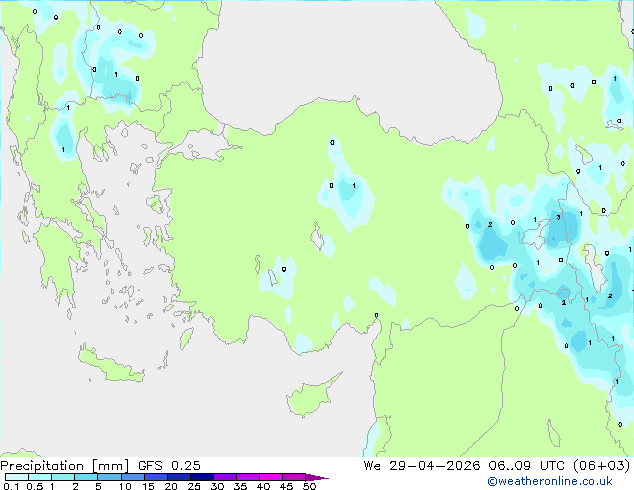Click the 35–40 mm legend swatch
Viewport: 634px width, 490px height.
coord(247,477)
